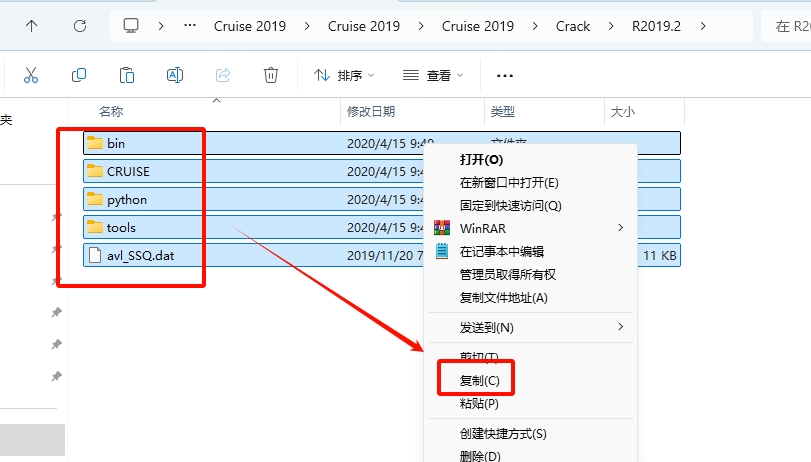The width and height of the screenshot is (811, 462).
Task: Navigate to R2019.2 breadcrumb folder
Action: 656,26
